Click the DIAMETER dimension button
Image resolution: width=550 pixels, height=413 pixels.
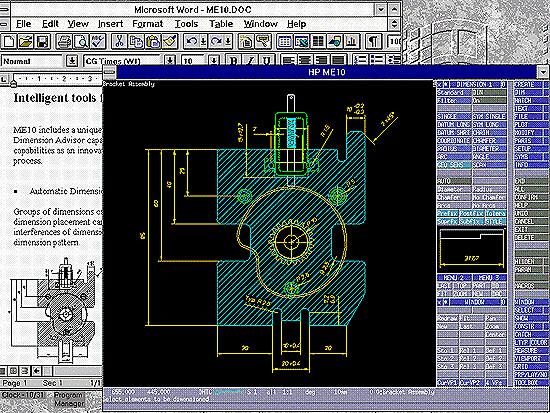tap(489, 148)
